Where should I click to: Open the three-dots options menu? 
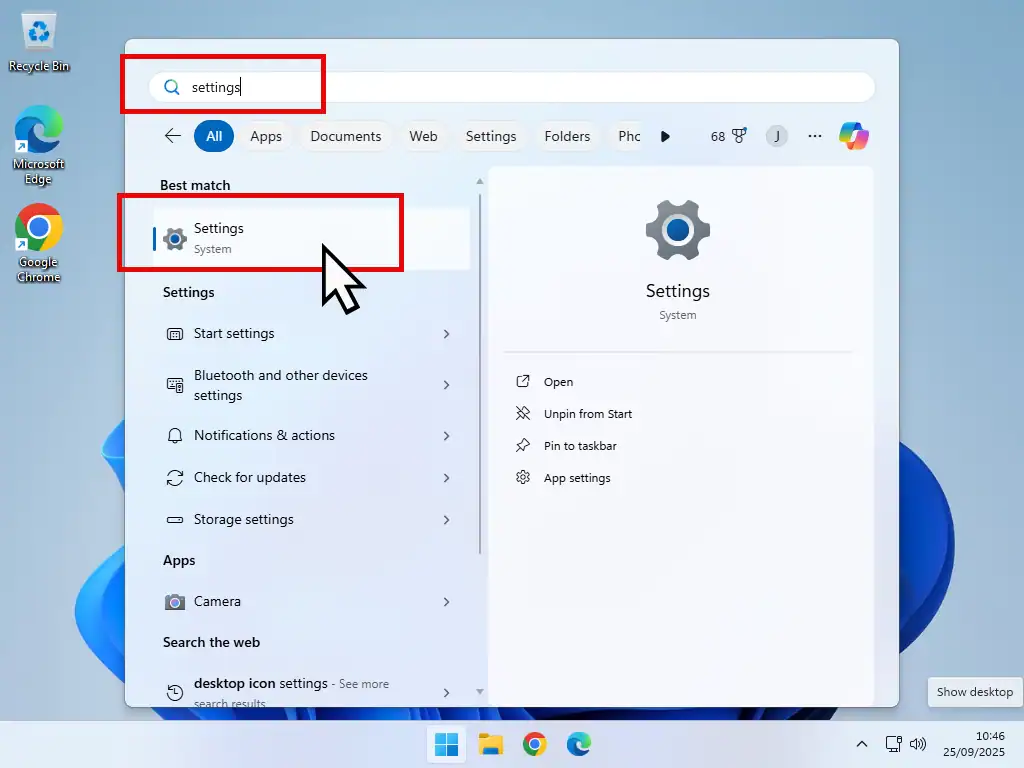814,136
